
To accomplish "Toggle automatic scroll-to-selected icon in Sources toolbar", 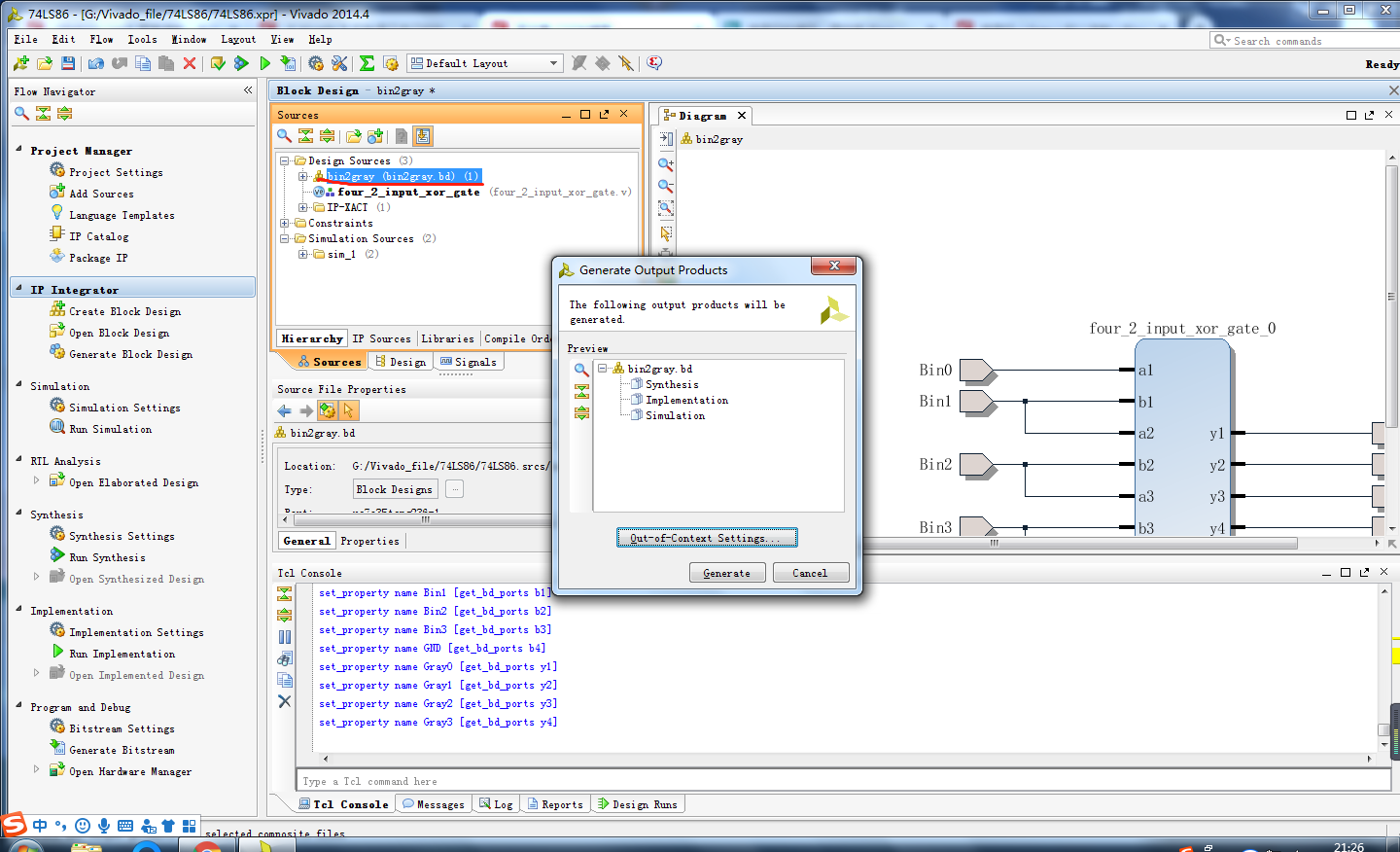I will pos(423,136).
